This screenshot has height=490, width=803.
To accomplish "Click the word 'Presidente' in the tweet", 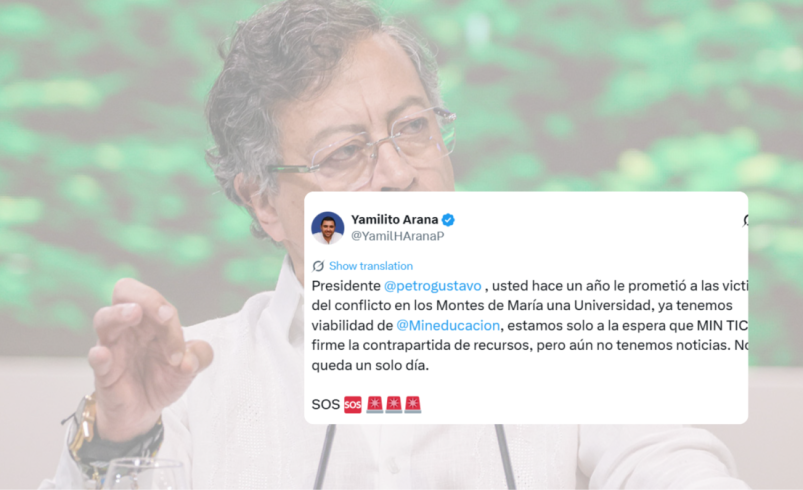I will [x=346, y=286].
